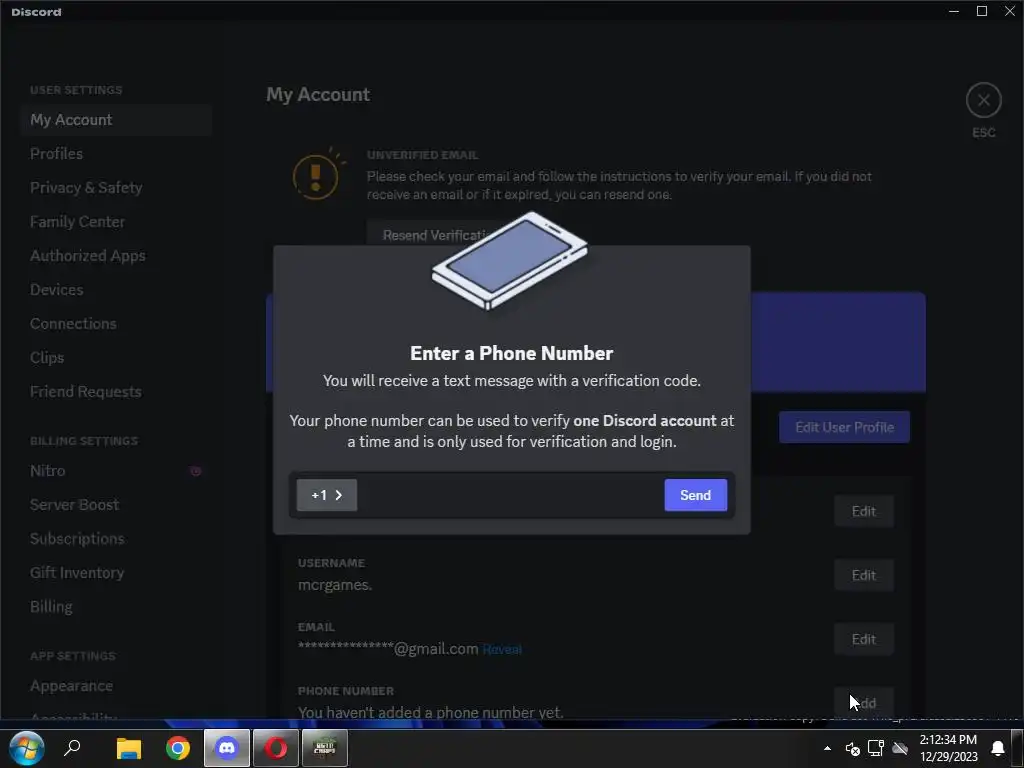The height and width of the screenshot is (768, 1024).
Task: Show hidden system tray icons
Action: point(827,748)
